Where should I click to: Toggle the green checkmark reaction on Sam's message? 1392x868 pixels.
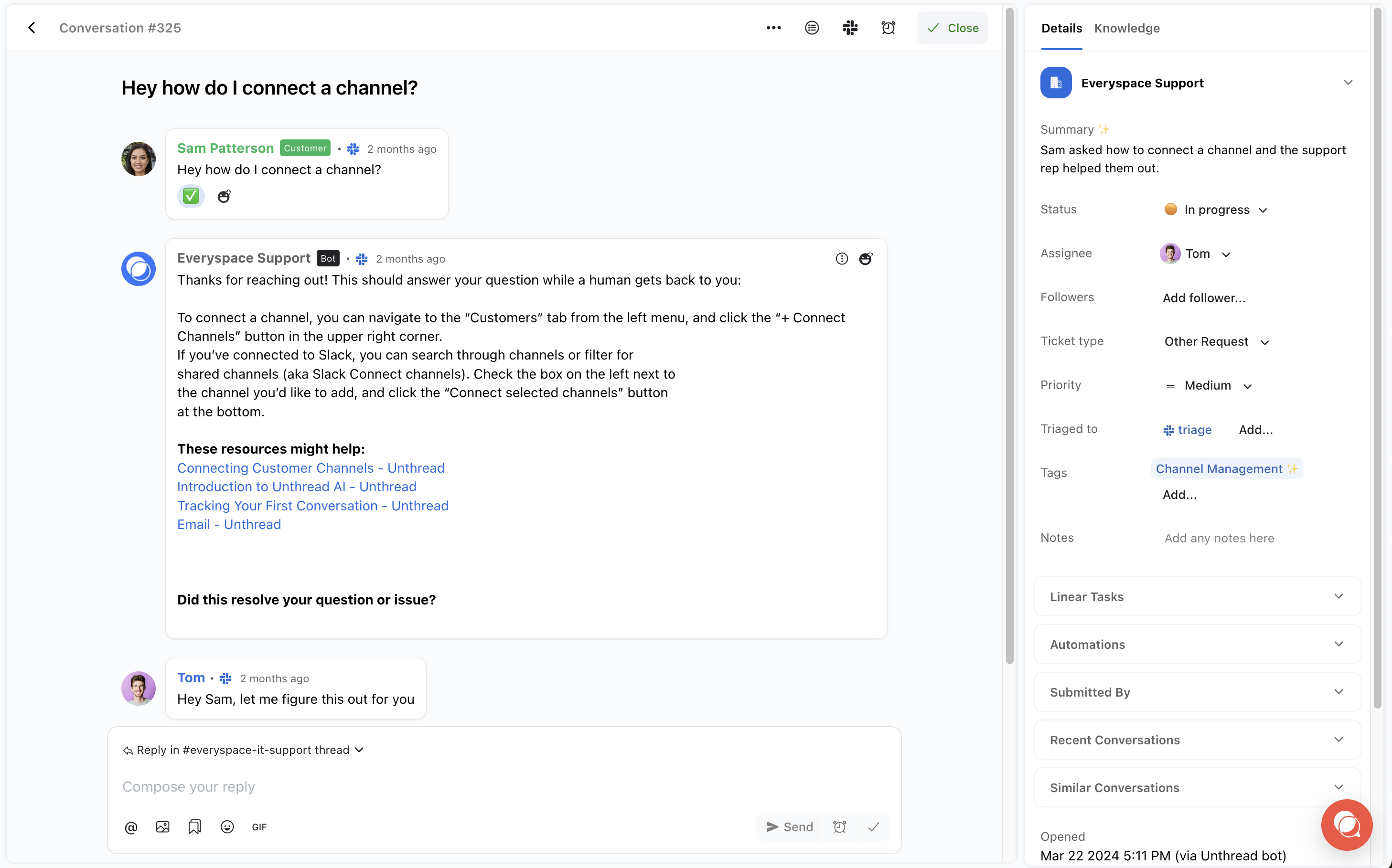pyautogui.click(x=190, y=196)
